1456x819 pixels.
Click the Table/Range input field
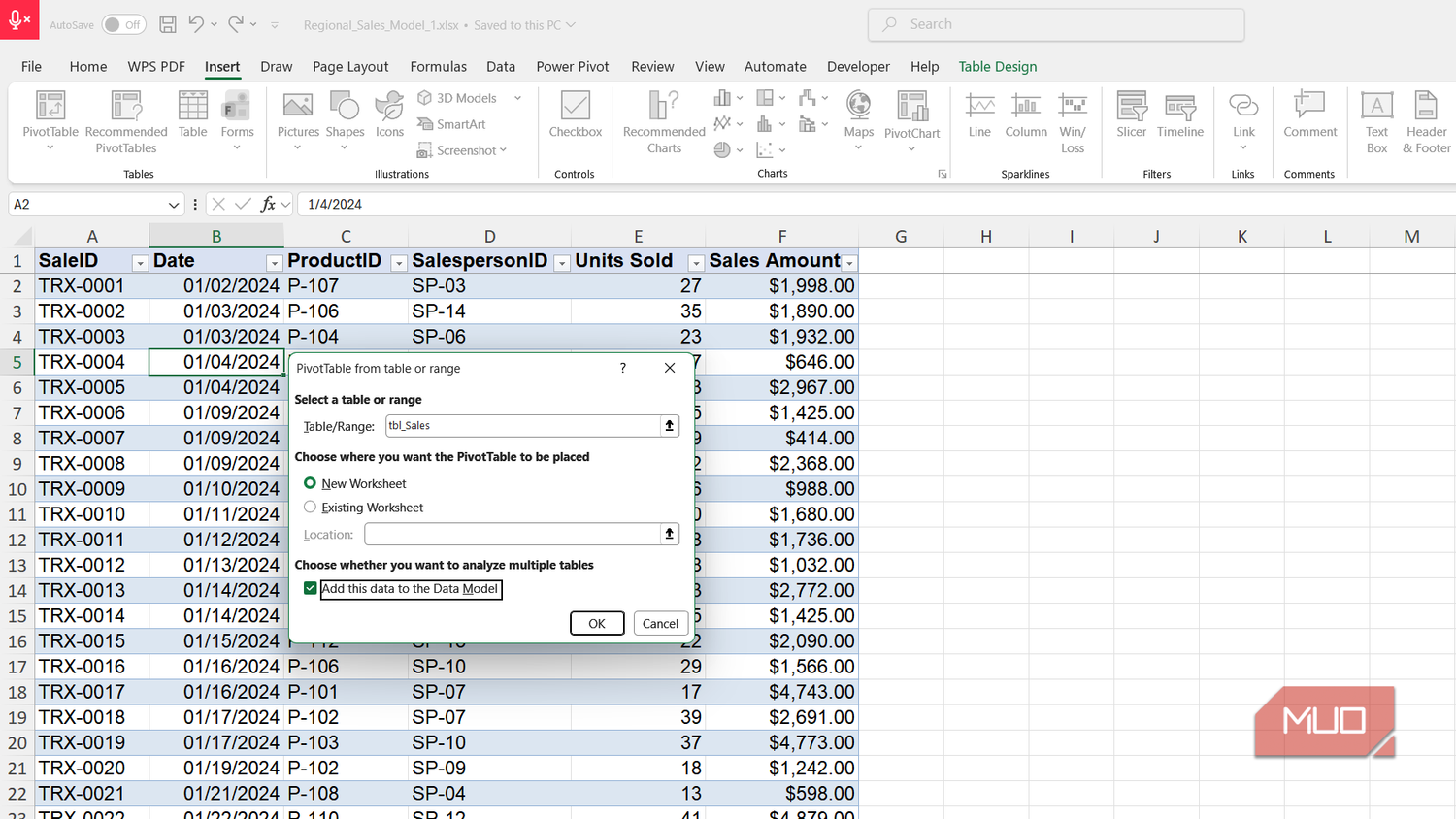[523, 425]
